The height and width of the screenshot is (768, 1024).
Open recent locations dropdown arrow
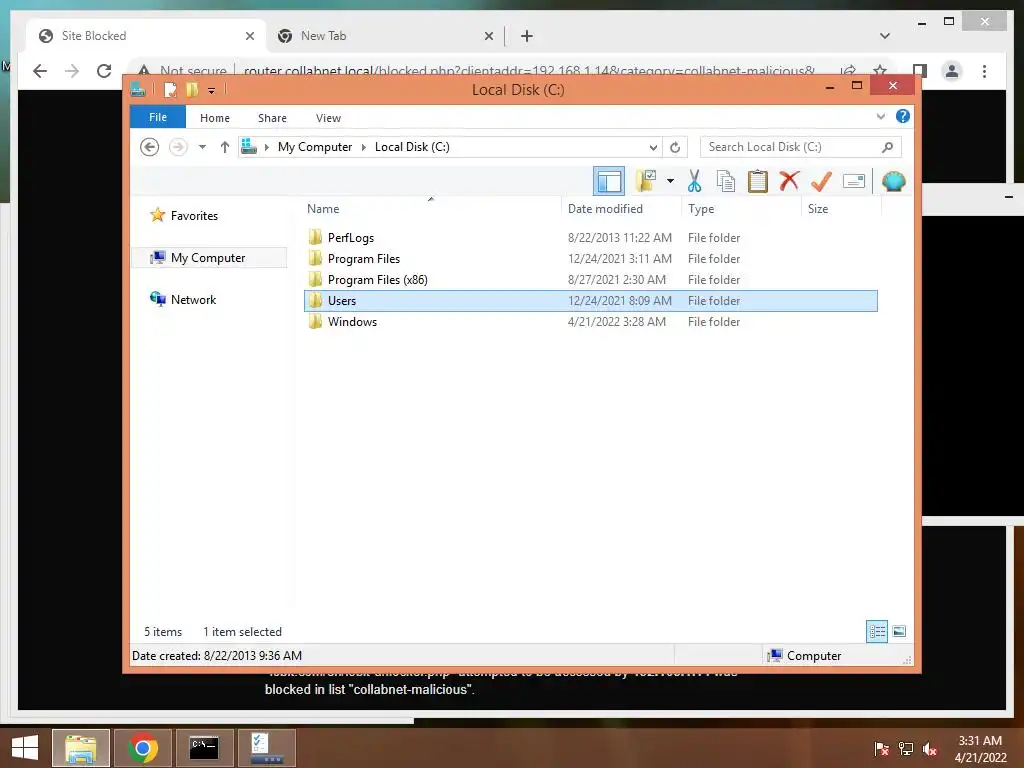point(202,147)
